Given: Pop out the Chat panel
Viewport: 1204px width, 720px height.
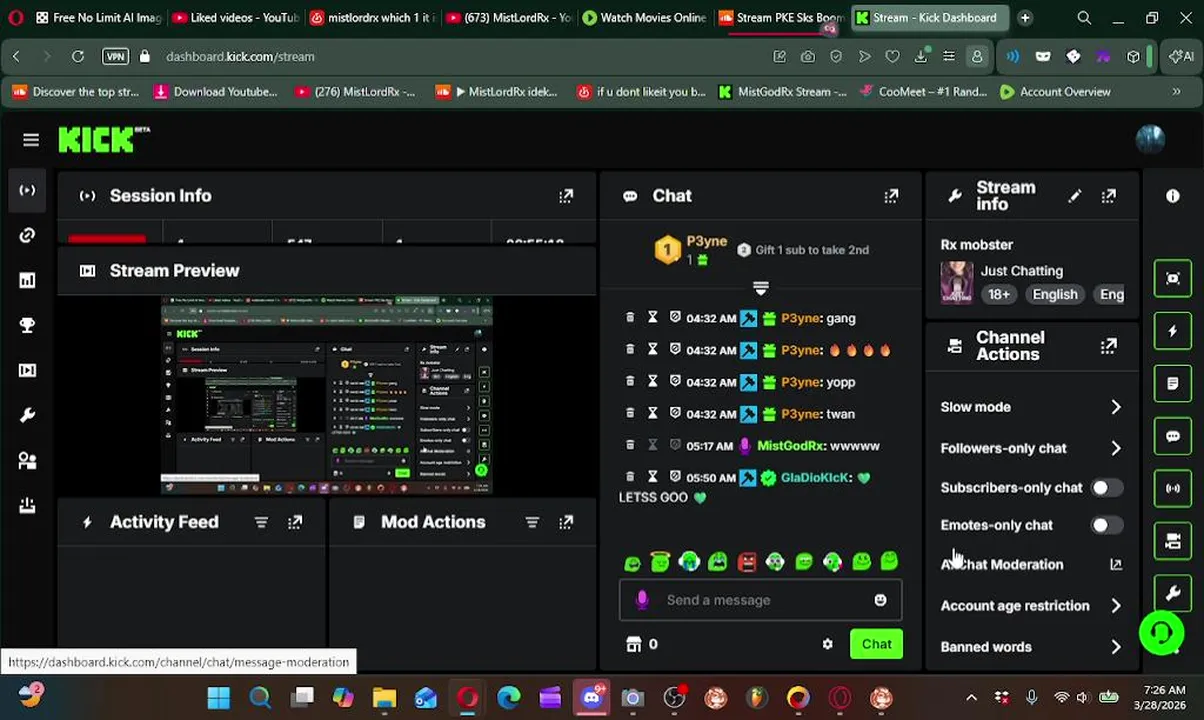Looking at the screenshot, I should (891, 196).
